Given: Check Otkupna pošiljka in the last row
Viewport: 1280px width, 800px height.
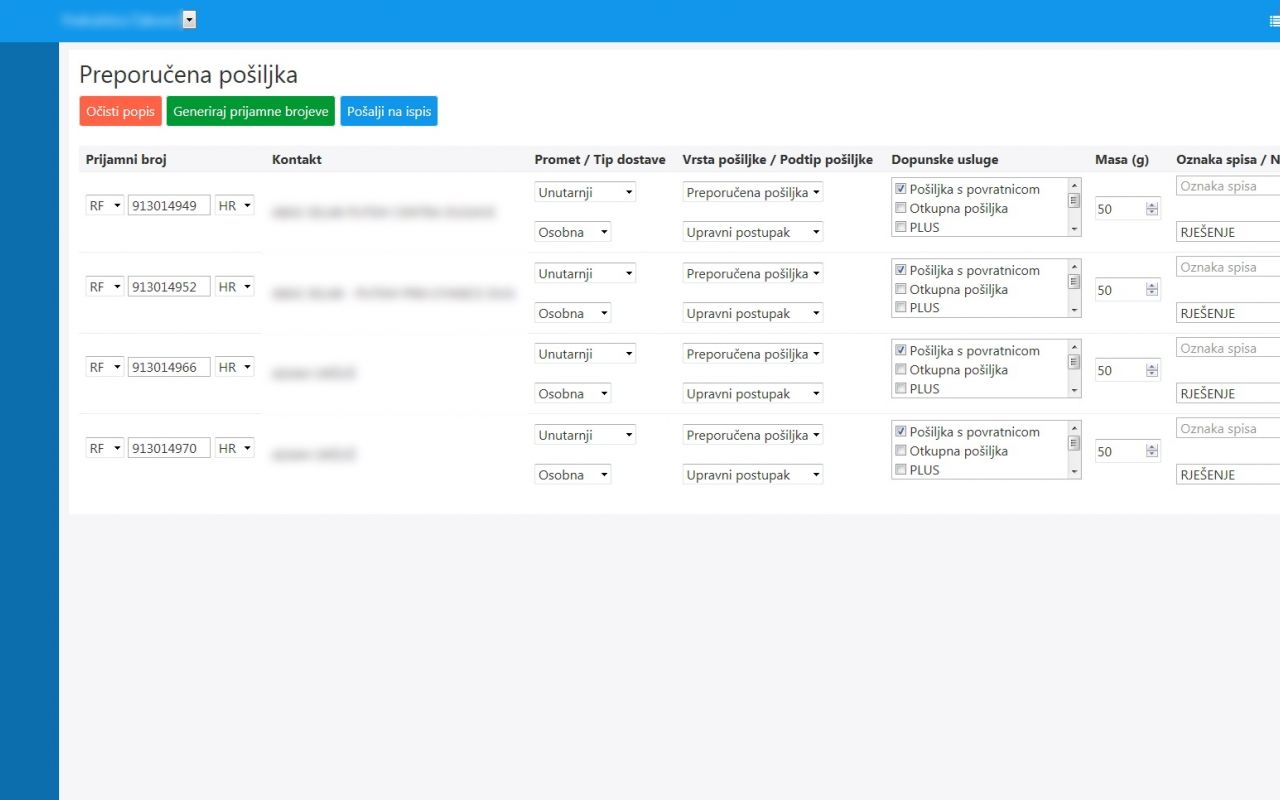Looking at the screenshot, I should 901,451.
